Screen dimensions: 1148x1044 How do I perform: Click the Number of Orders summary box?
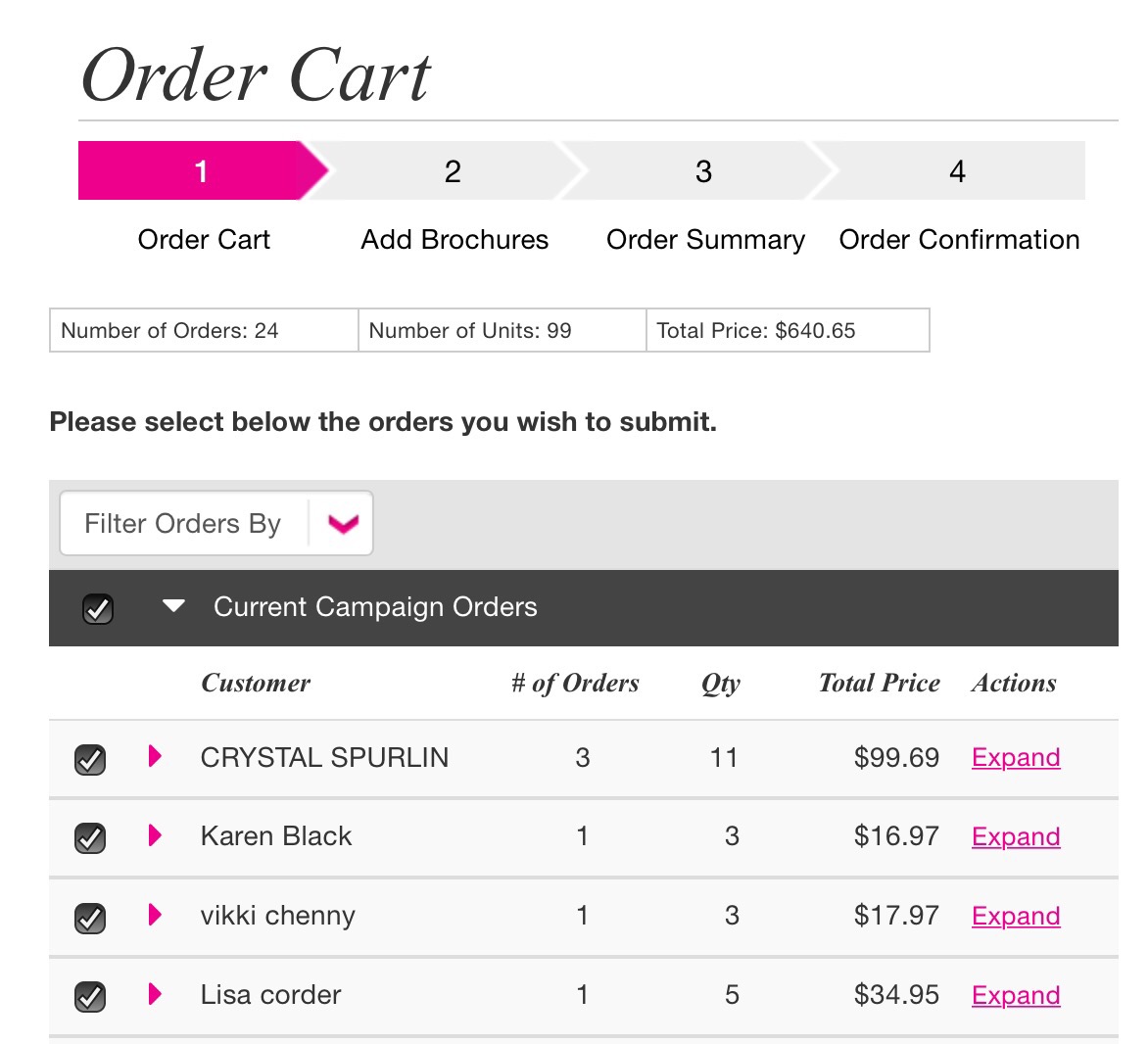click(203, 330)
